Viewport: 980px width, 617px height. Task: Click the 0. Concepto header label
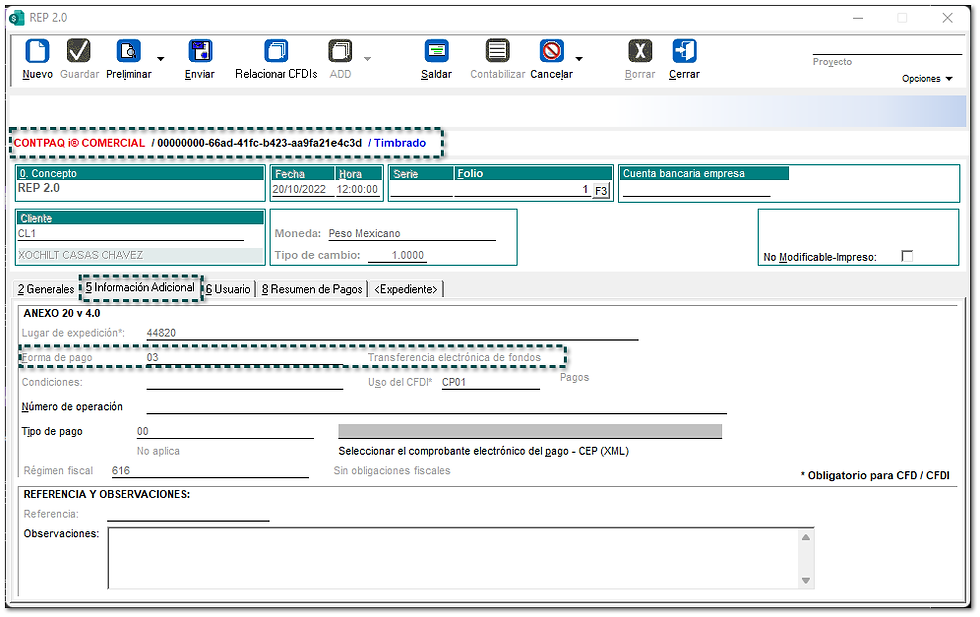tap(141, 173)
